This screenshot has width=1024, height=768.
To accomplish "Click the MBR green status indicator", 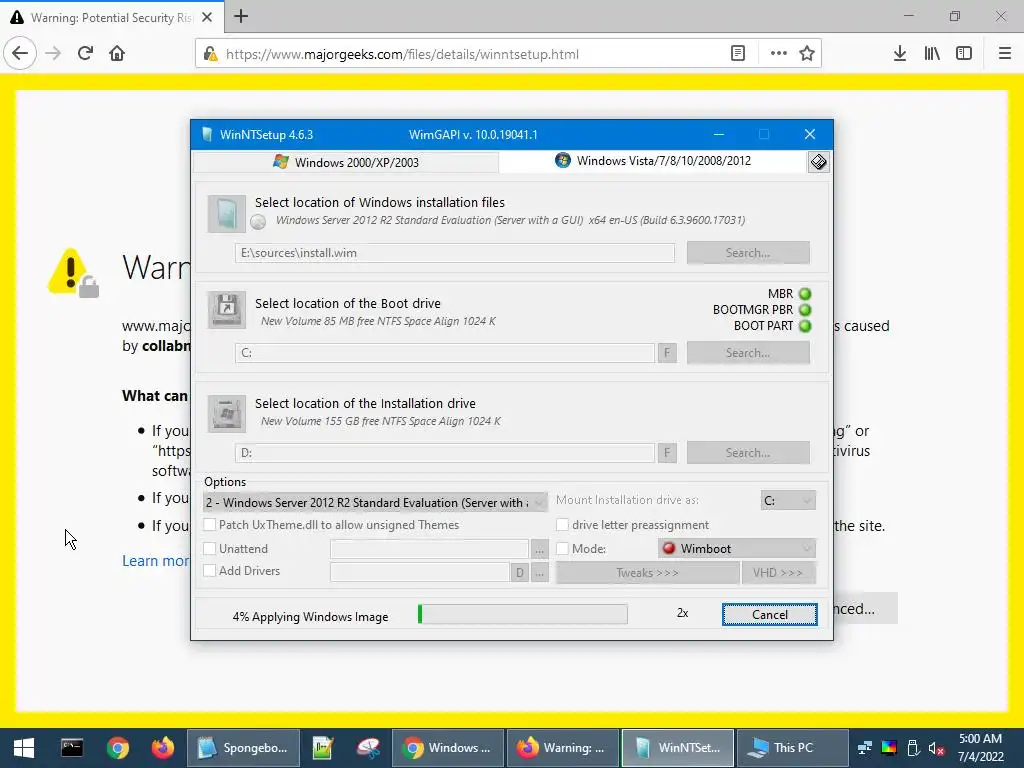I will [x=805, y=294].
